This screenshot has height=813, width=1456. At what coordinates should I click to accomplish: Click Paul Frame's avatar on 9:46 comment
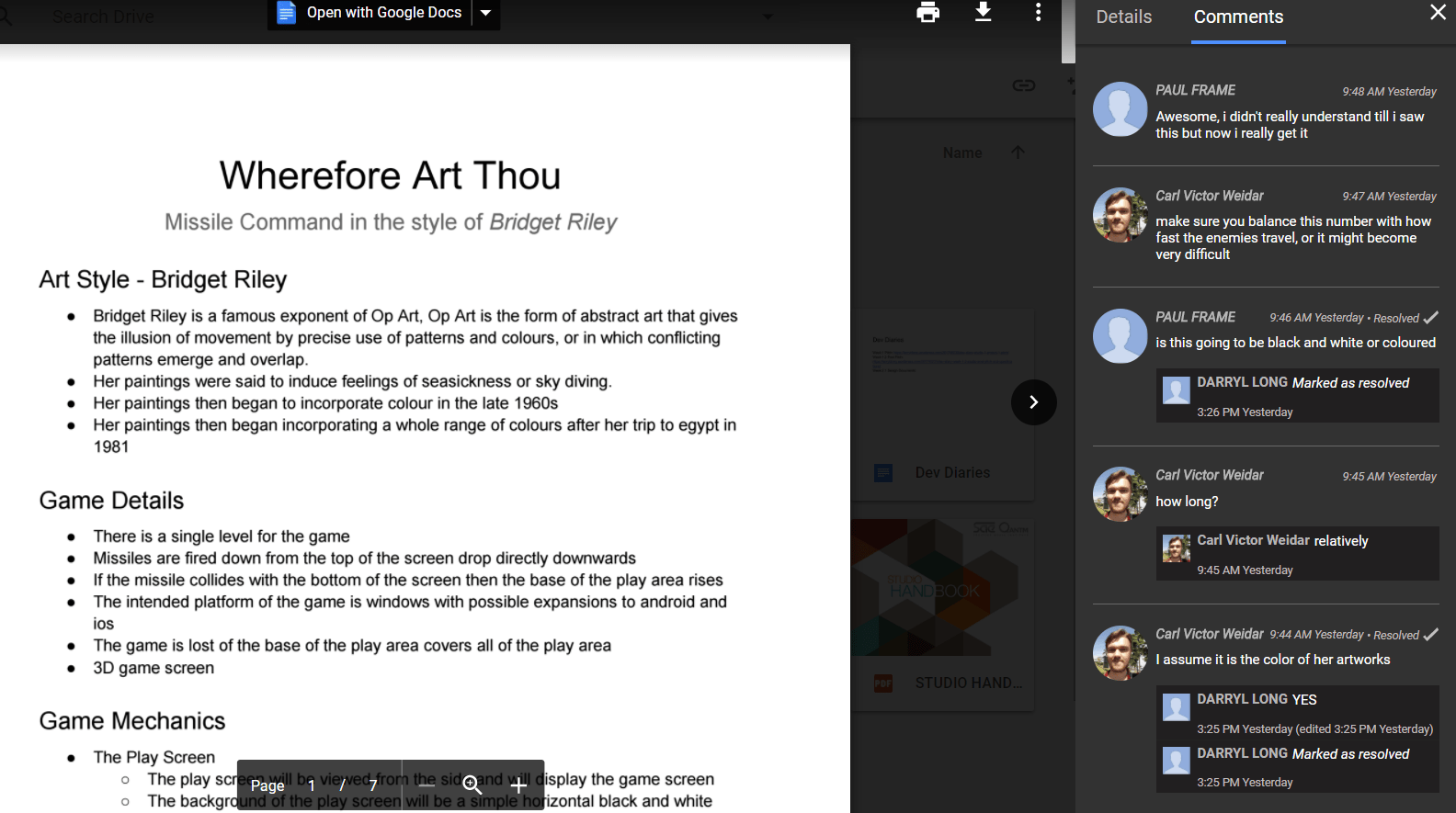[1120, 336]
